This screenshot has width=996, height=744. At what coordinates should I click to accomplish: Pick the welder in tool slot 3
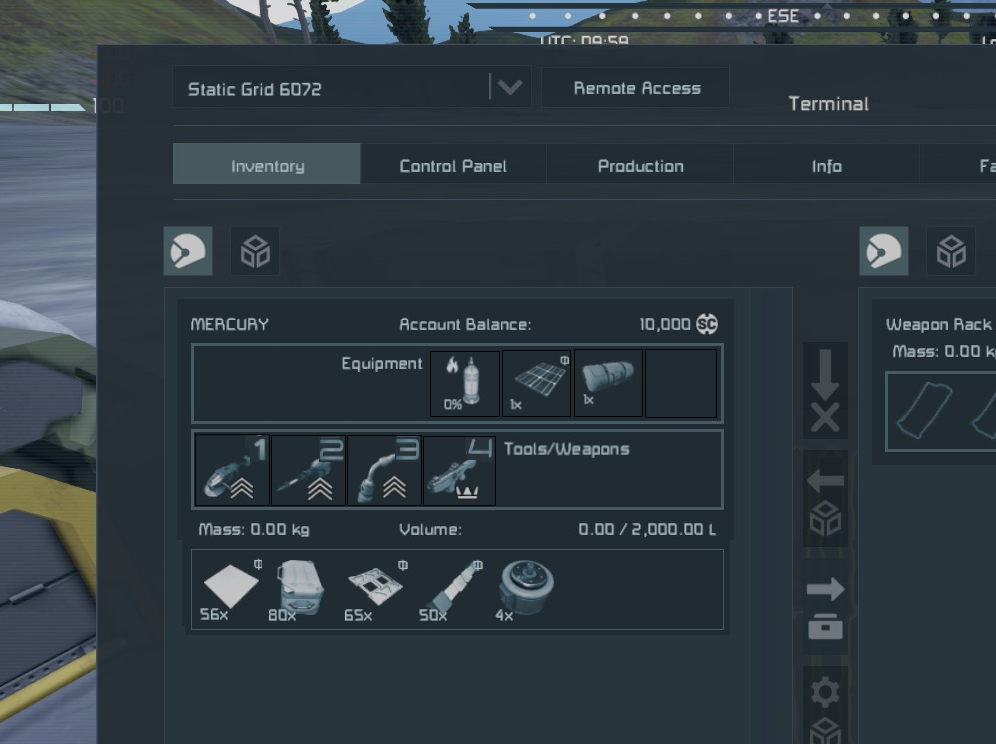click(384, 470)
